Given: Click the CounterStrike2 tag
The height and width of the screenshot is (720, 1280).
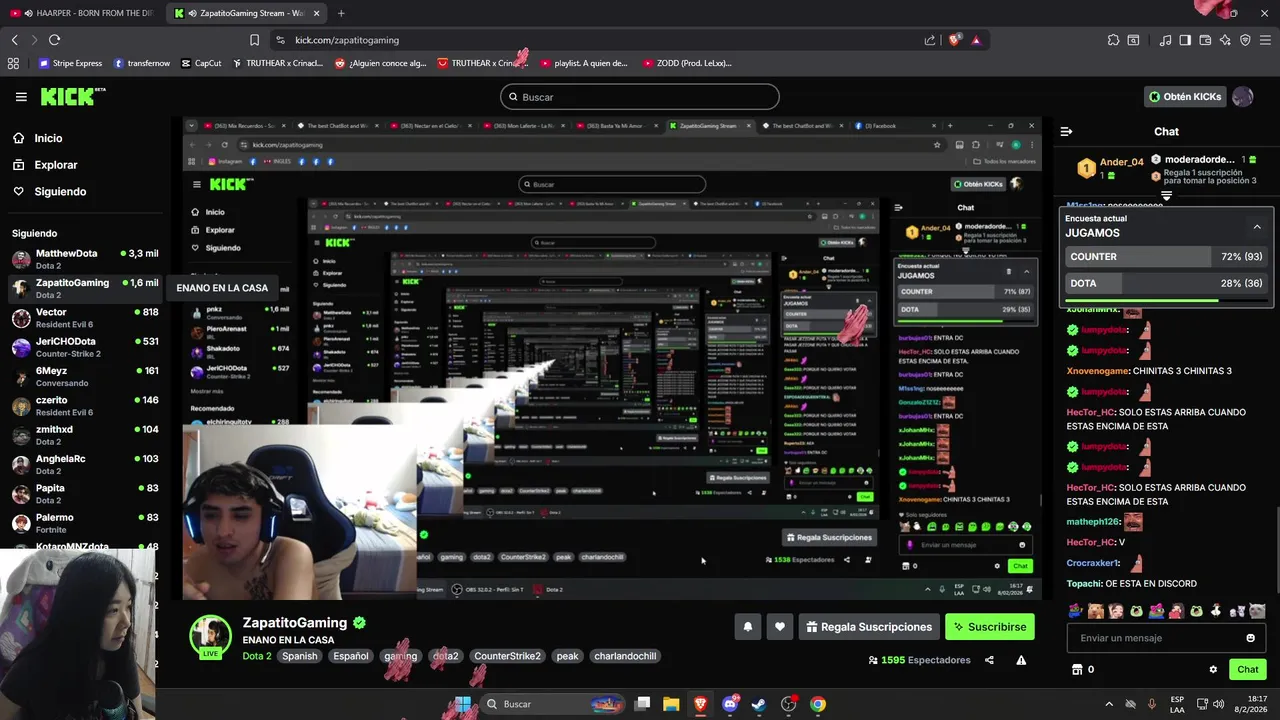Looking at the screenshot, I should pos(507,656).
